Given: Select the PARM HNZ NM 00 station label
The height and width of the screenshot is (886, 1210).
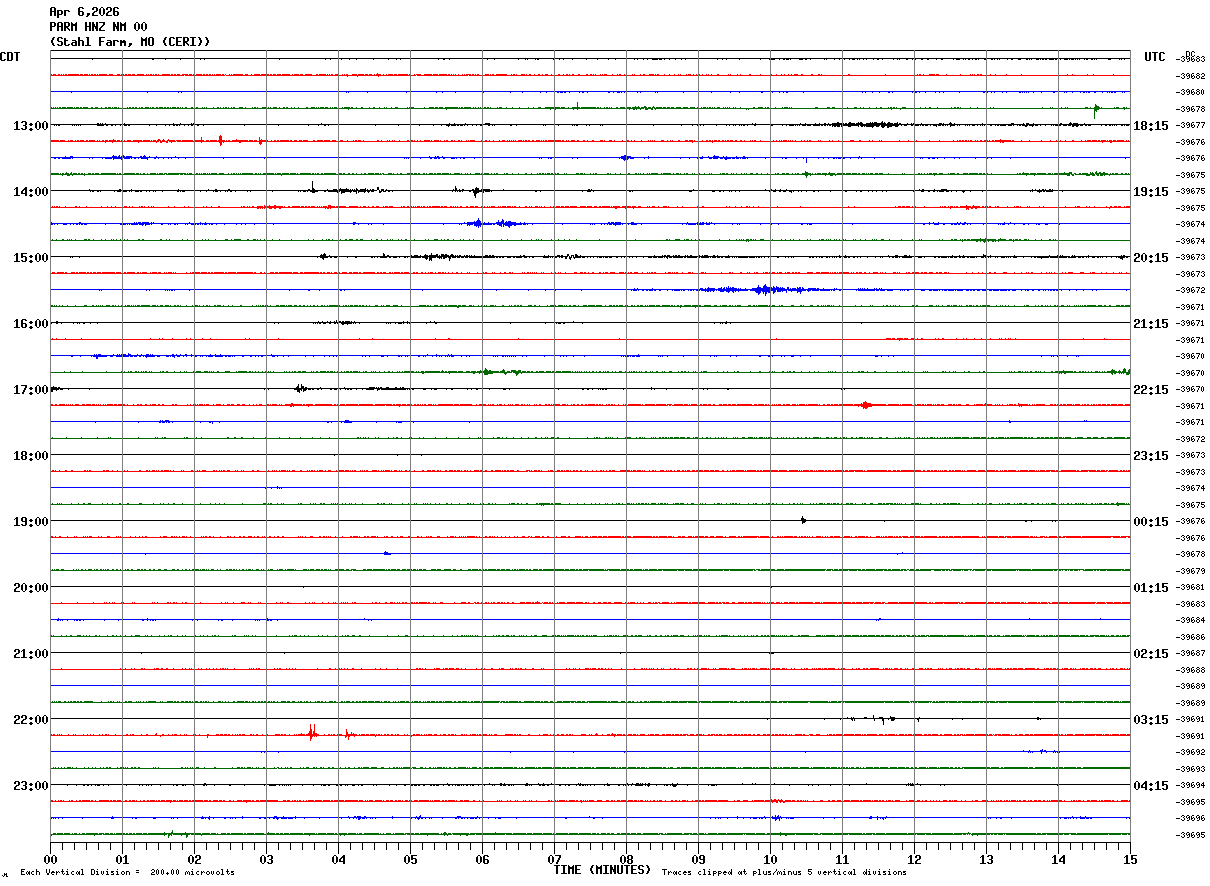Looking at the screenshot, I should (x=98, y=27).
